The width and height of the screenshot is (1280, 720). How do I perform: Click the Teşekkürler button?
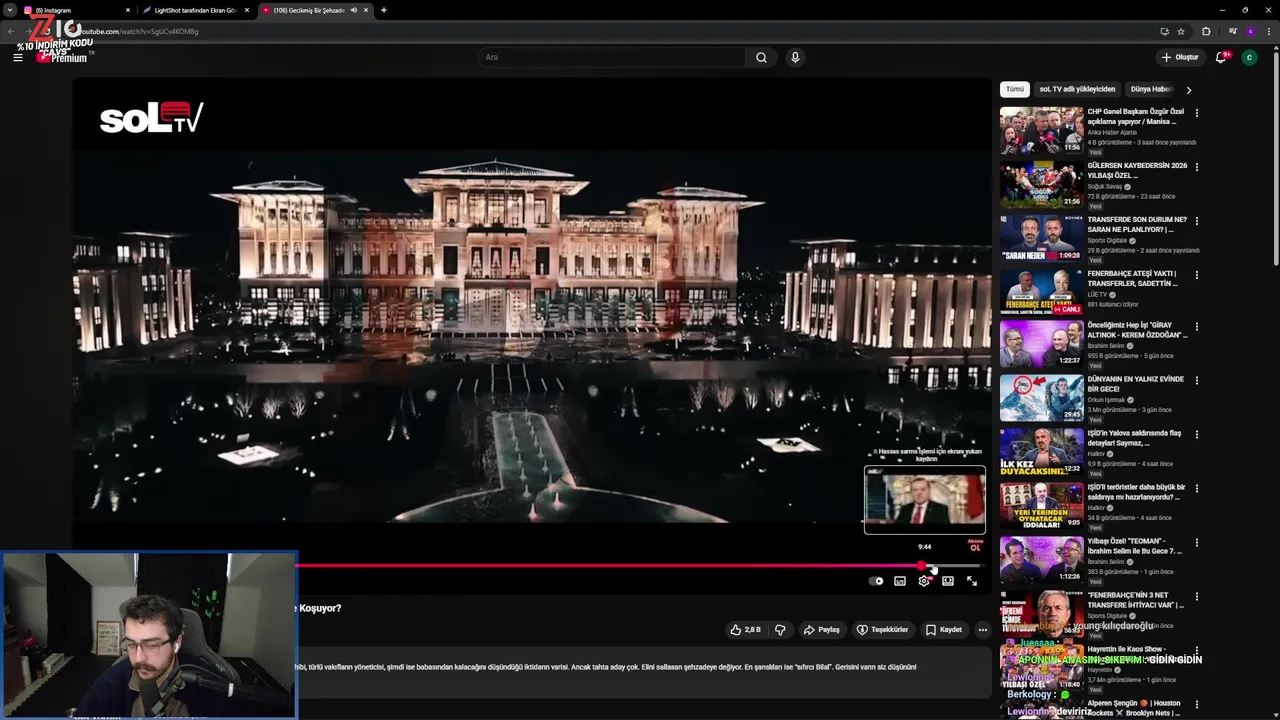click(x=882, y=630)
